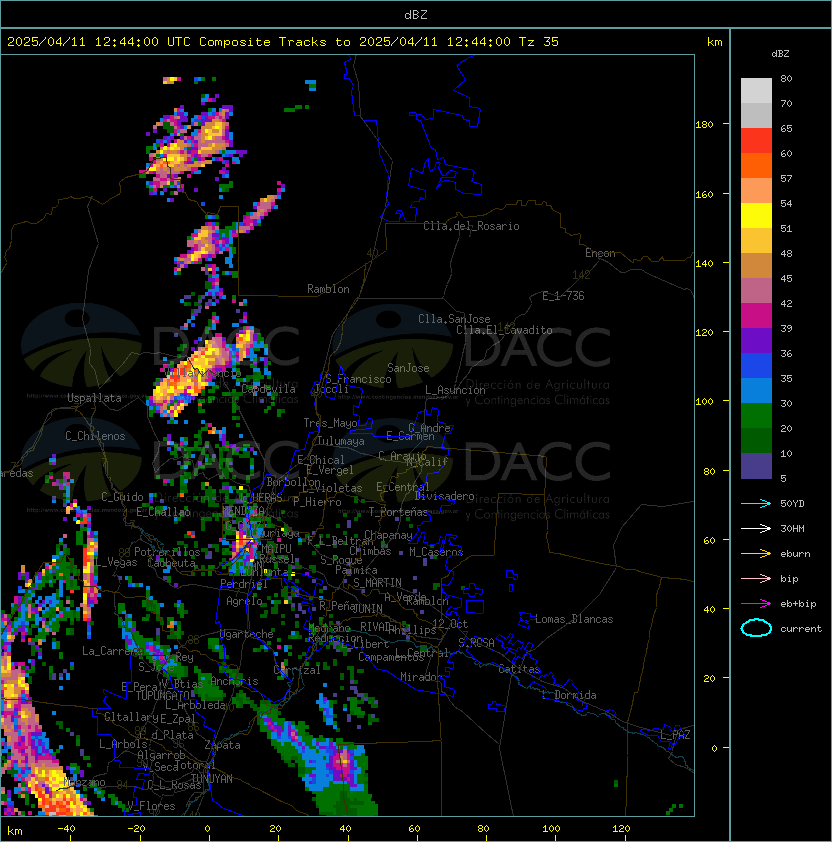The image size is (832, 842).
Task: Click the 140 tick on vertical axis
Action: pos(704,264)
